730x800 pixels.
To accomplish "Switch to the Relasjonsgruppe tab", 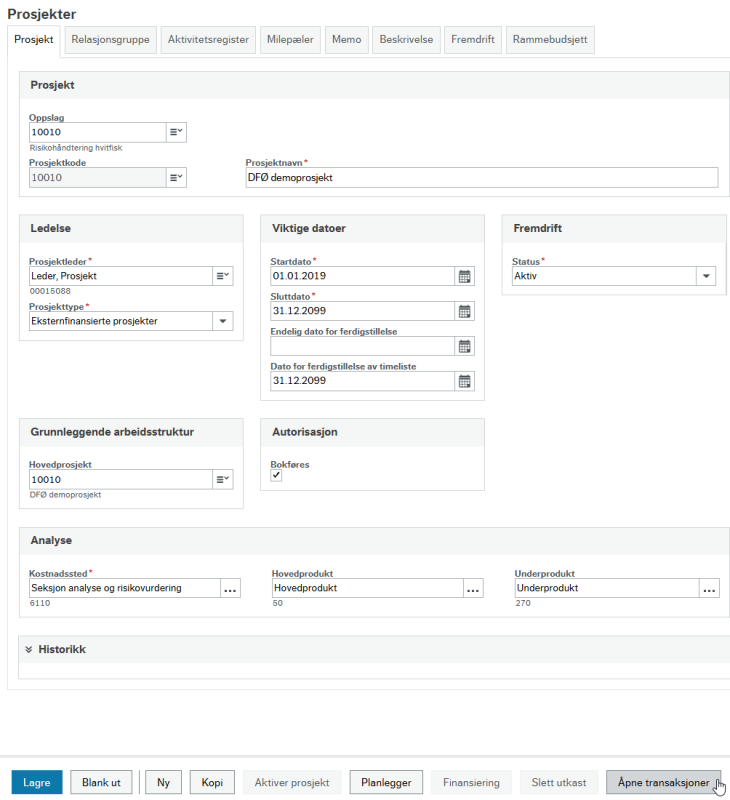I will pyautogui.click(x=110, y=40).
